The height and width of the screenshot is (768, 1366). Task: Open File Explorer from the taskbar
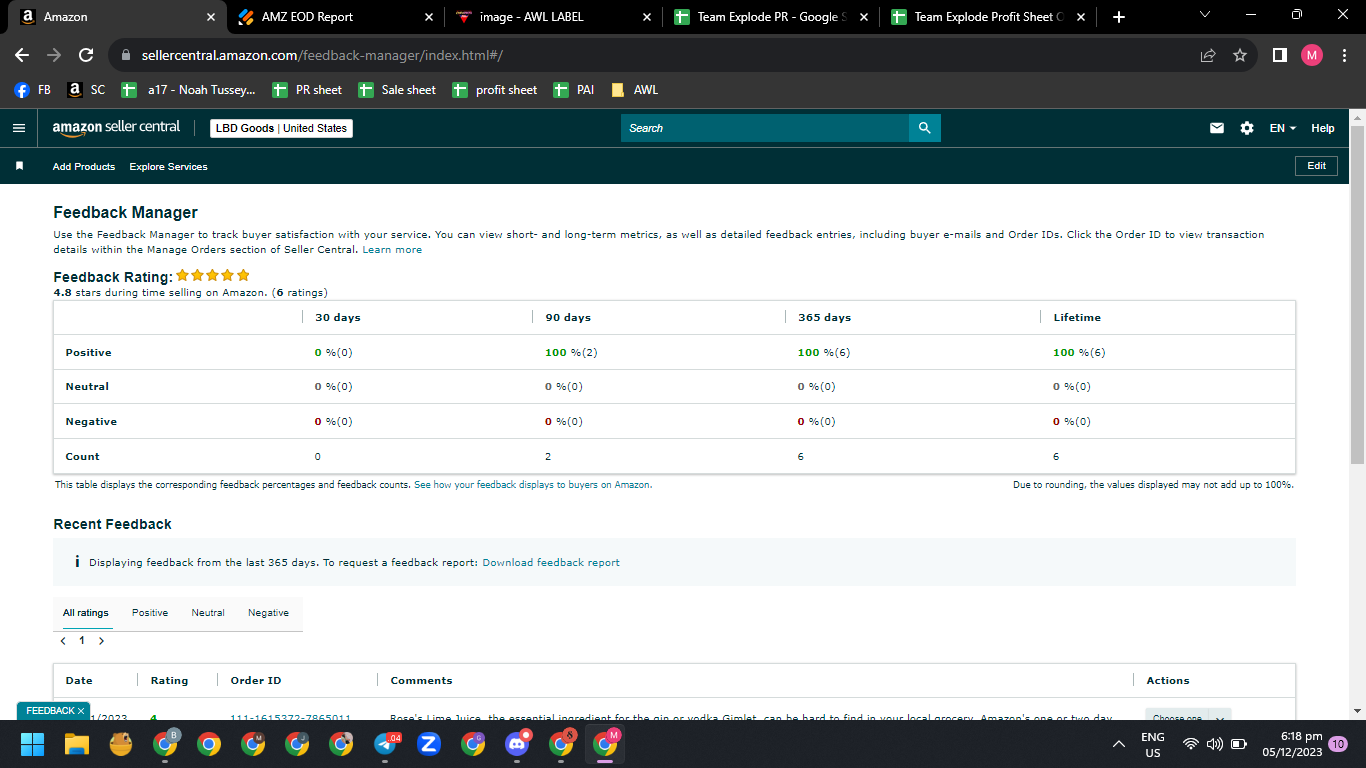(77, 744)
